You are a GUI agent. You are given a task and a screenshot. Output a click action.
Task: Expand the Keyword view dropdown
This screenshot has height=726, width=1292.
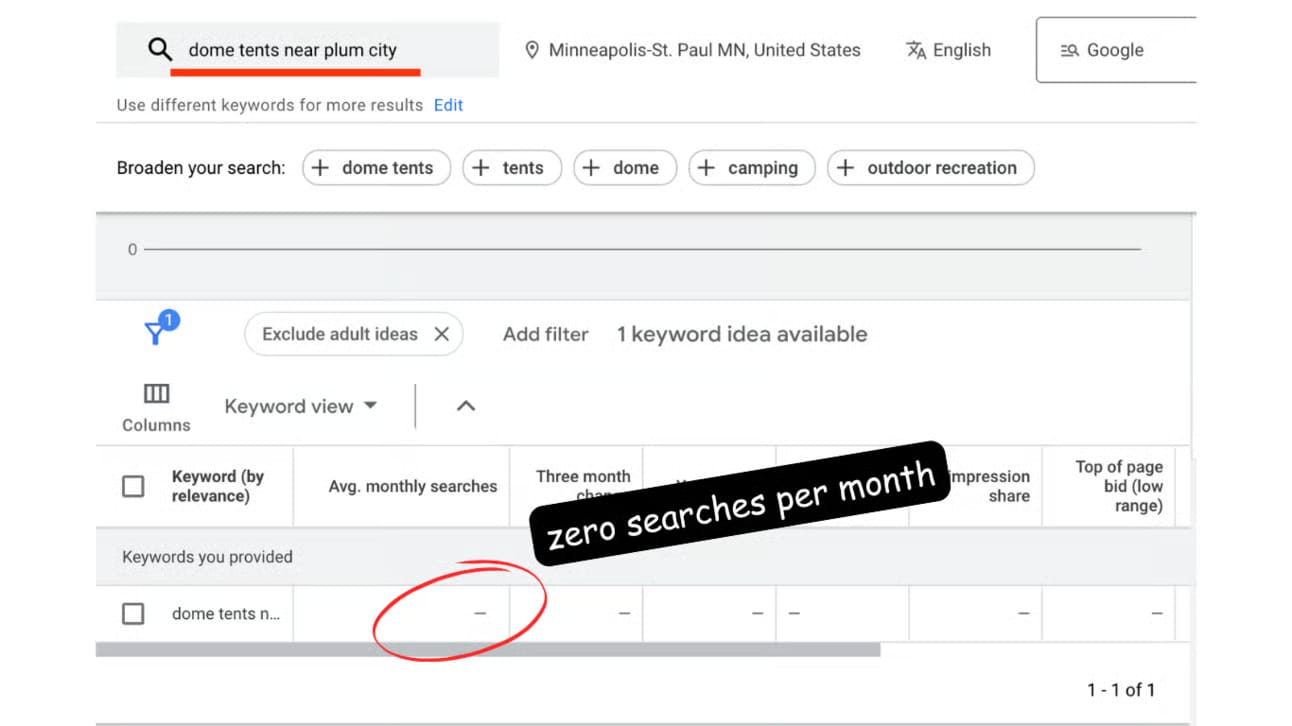[x=300, y=406]
